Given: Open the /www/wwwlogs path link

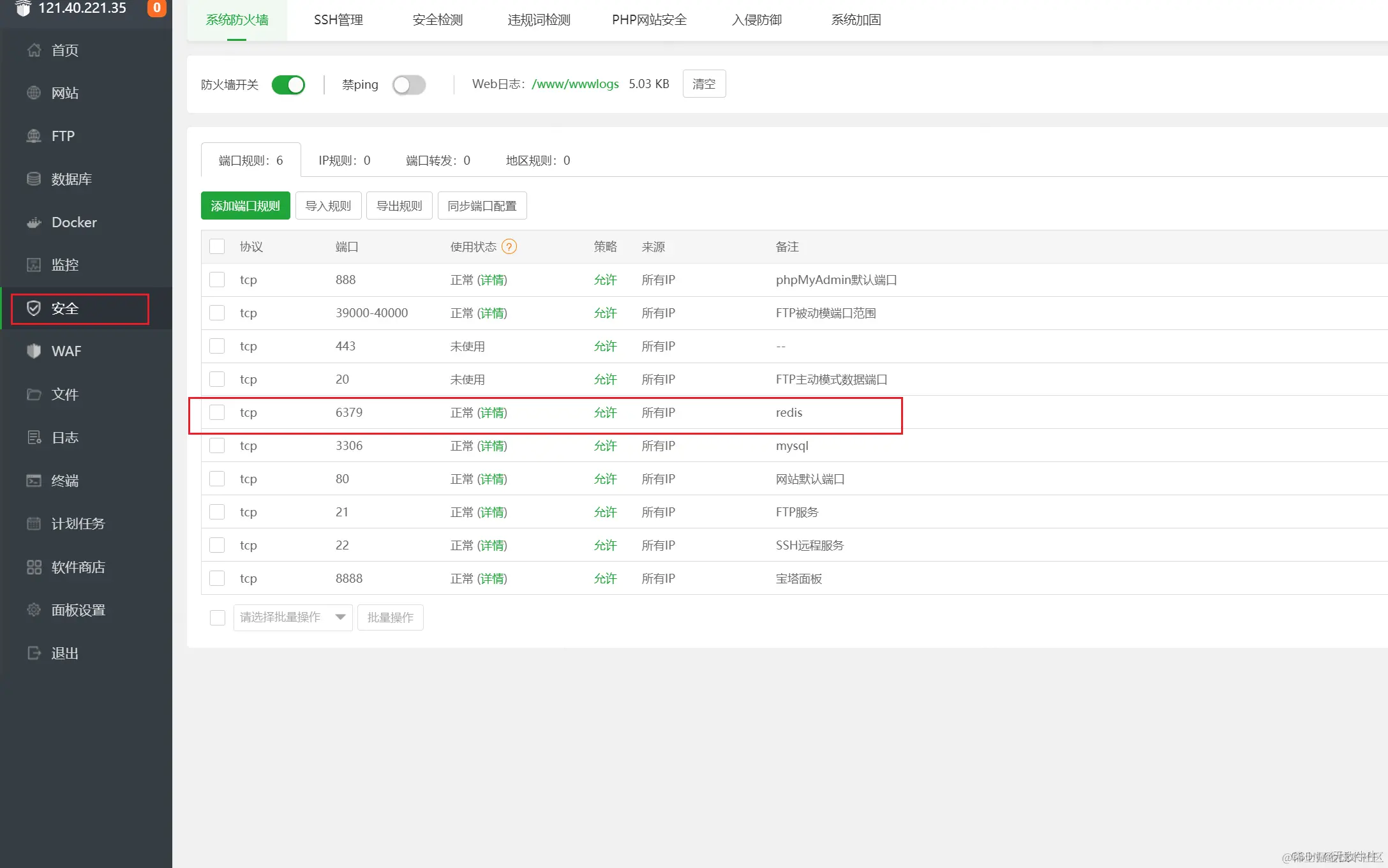Looking at the screenshot, I should (575, 84).
